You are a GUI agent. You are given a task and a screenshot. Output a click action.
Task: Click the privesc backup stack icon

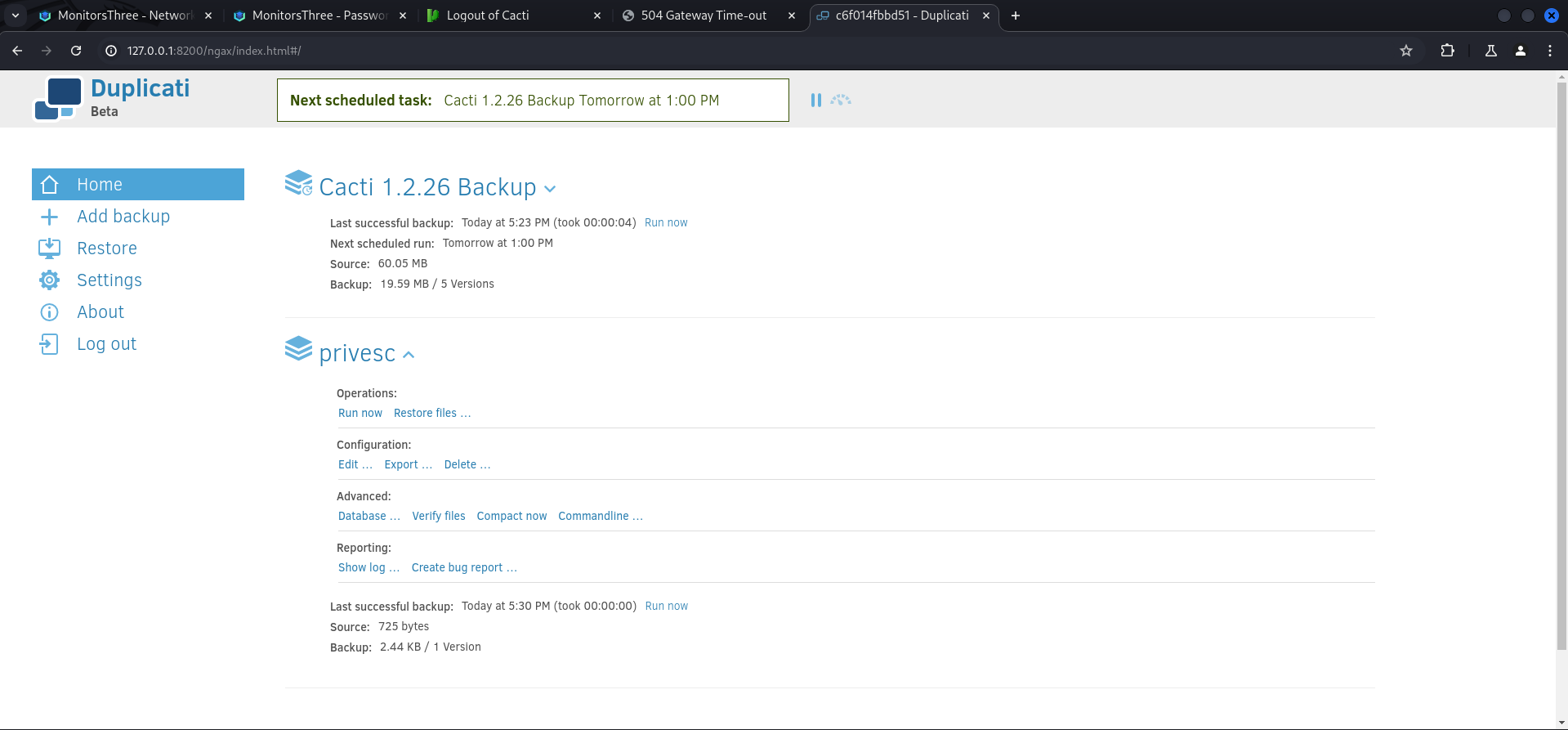[x=298, y=349]
